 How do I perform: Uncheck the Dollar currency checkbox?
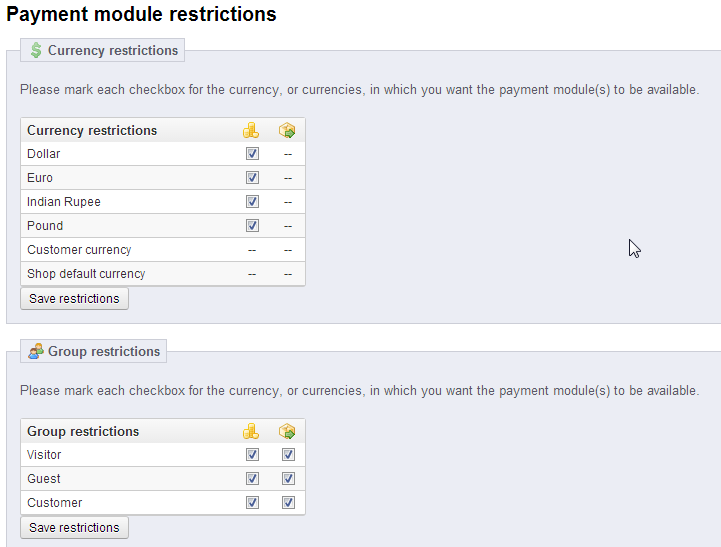[252, 154]
